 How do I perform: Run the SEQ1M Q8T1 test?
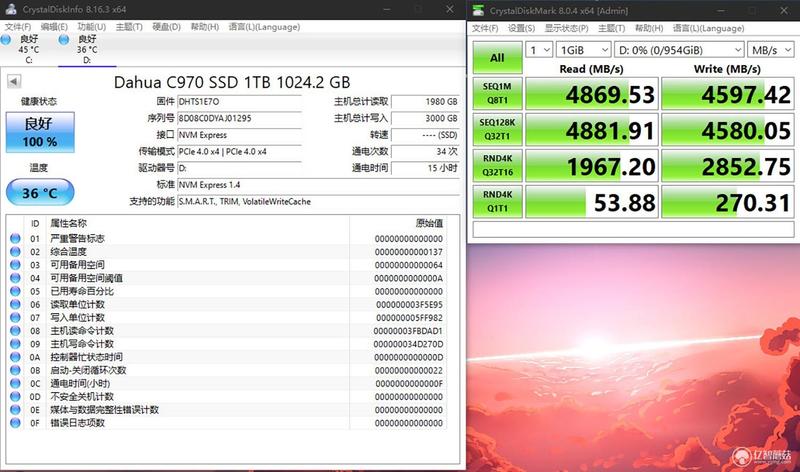point(497,93)
